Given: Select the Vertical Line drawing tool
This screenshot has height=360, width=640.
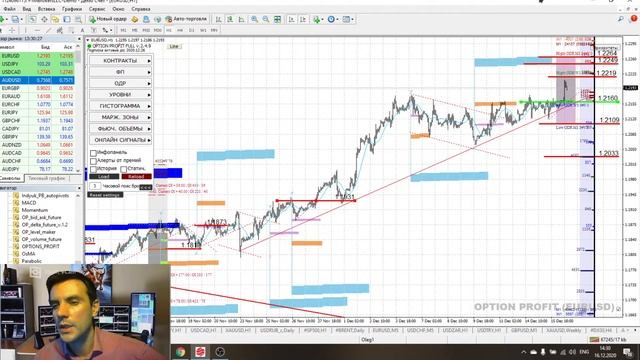Looking at the screenshot, I should [25, 30].
